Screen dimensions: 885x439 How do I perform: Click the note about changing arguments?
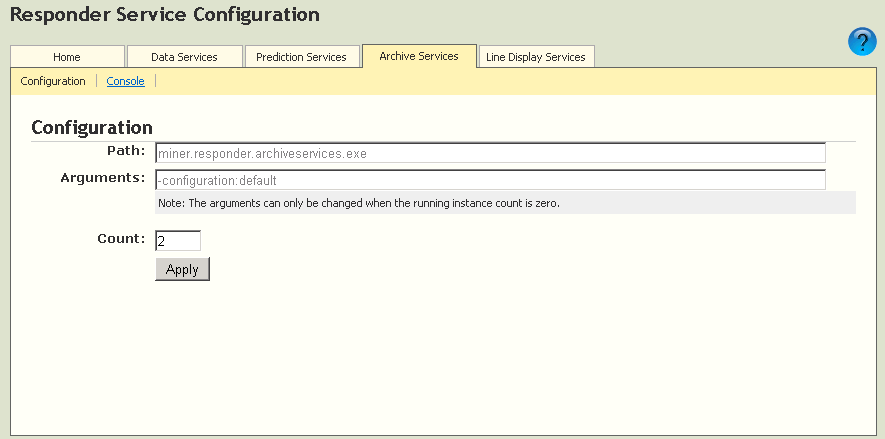(359, 203)
